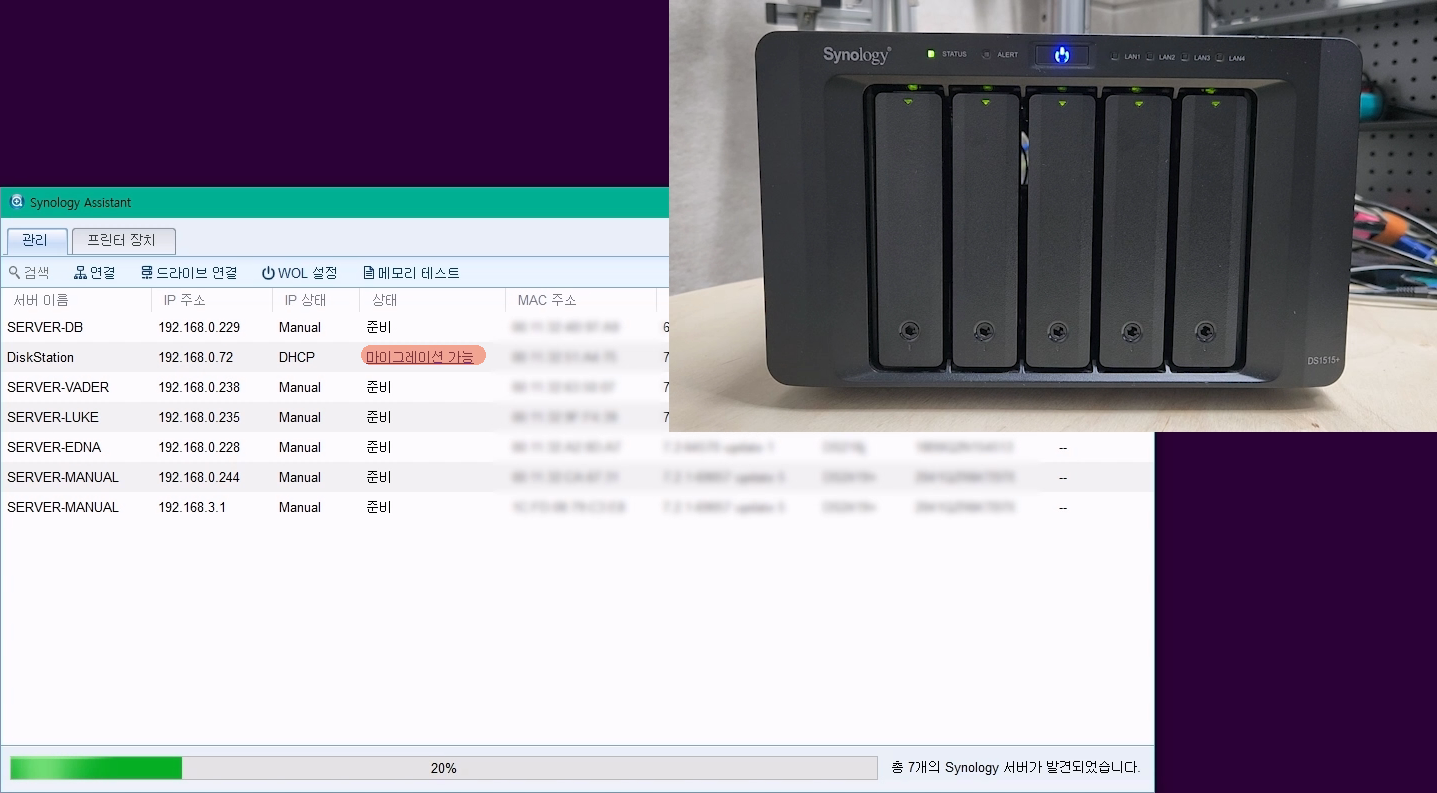Select the SERVER-DB row
This screenshot has height=793, width=1437.
tap(45, 327)
